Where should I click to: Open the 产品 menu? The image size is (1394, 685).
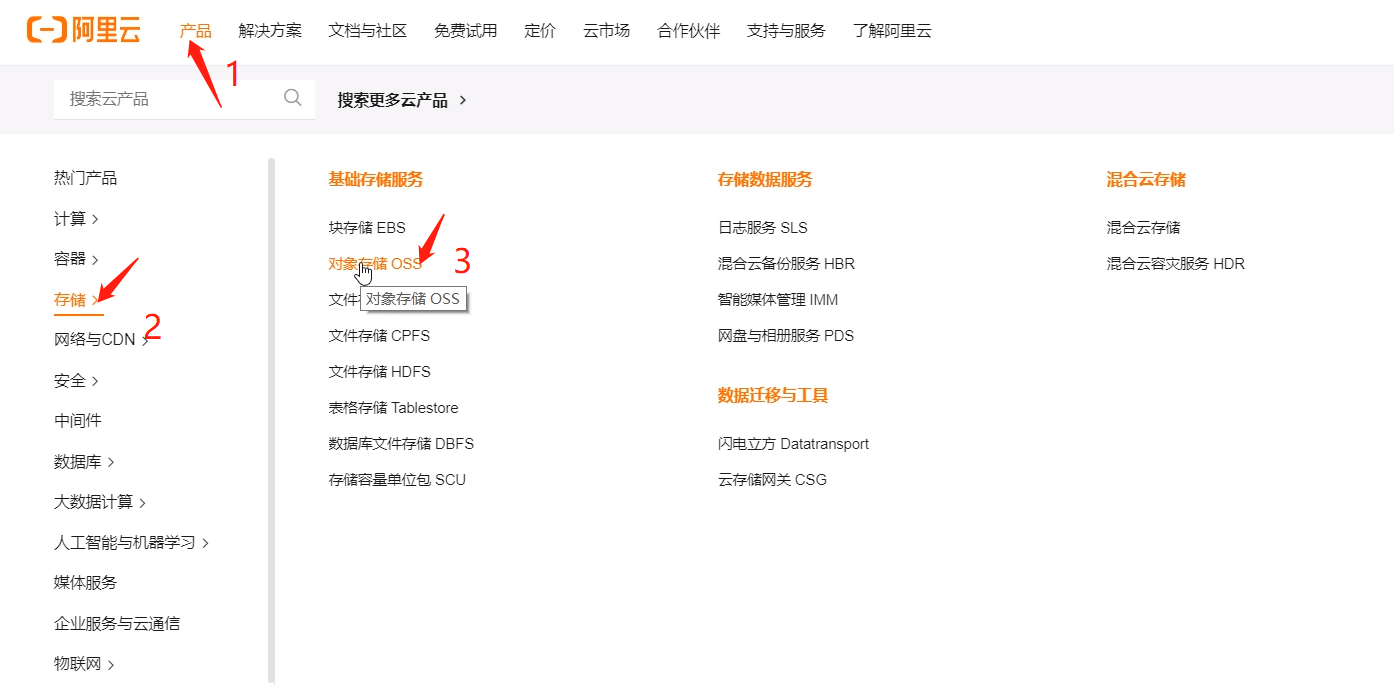[196, 30]
